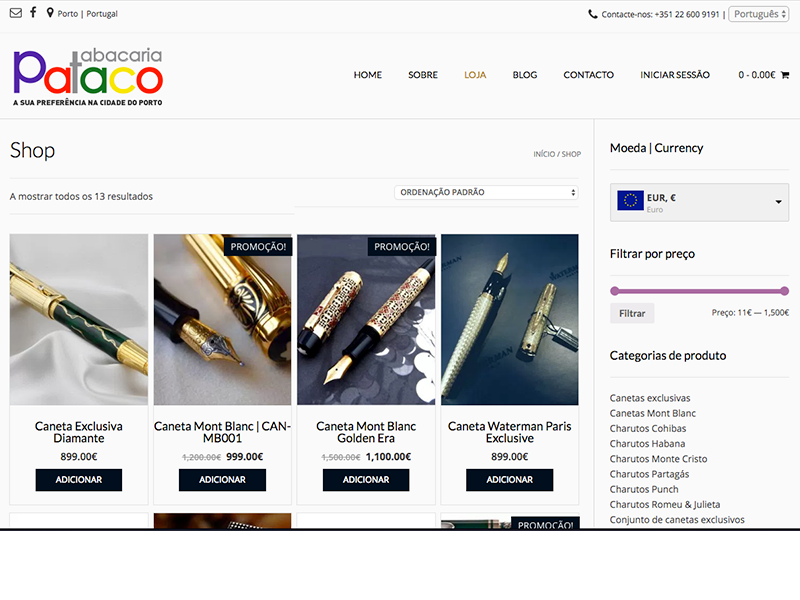Click the Shop page heading
This screenshot has width=800, height=600.
tap(32, 151)
